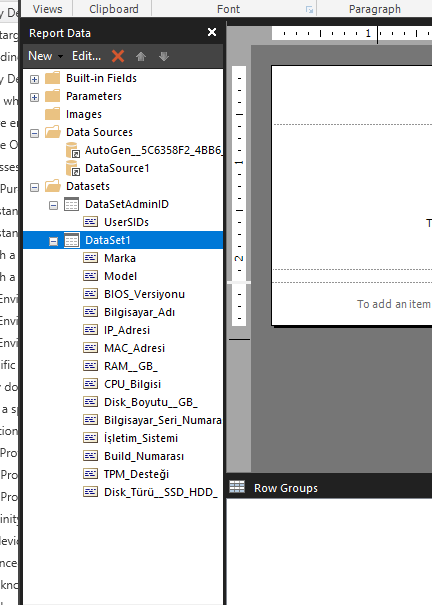Open the New dropdown menu
Screen dimensions: 432x605
[46, 56]
